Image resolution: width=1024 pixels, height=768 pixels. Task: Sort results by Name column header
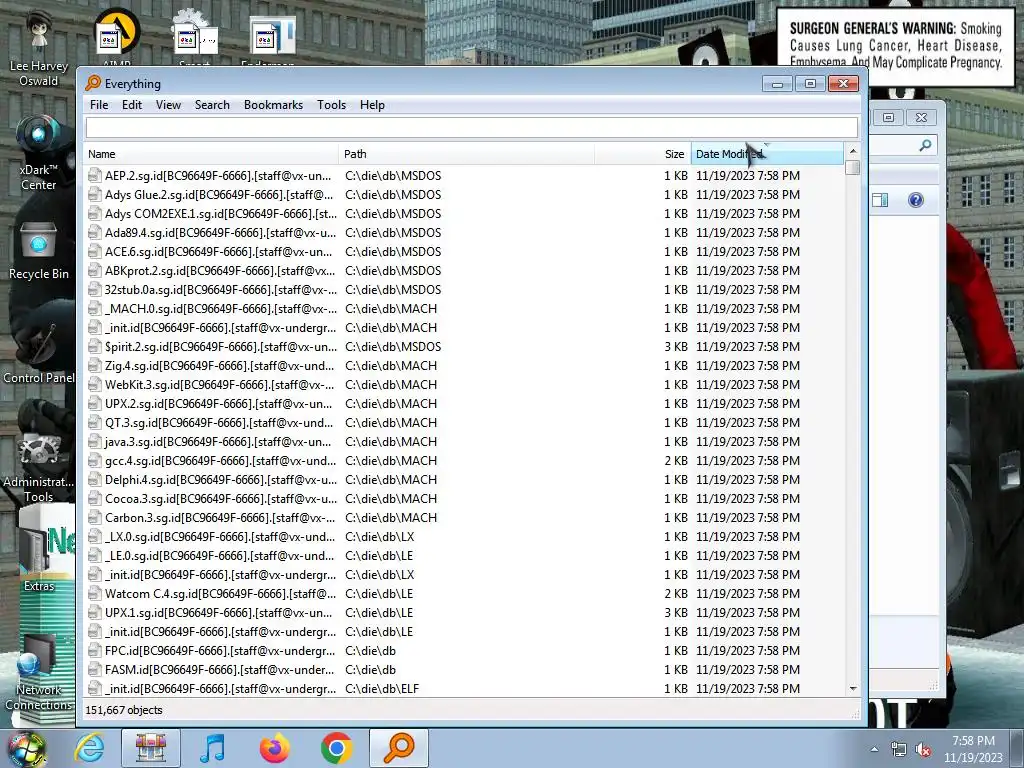[x=211, y=154]
